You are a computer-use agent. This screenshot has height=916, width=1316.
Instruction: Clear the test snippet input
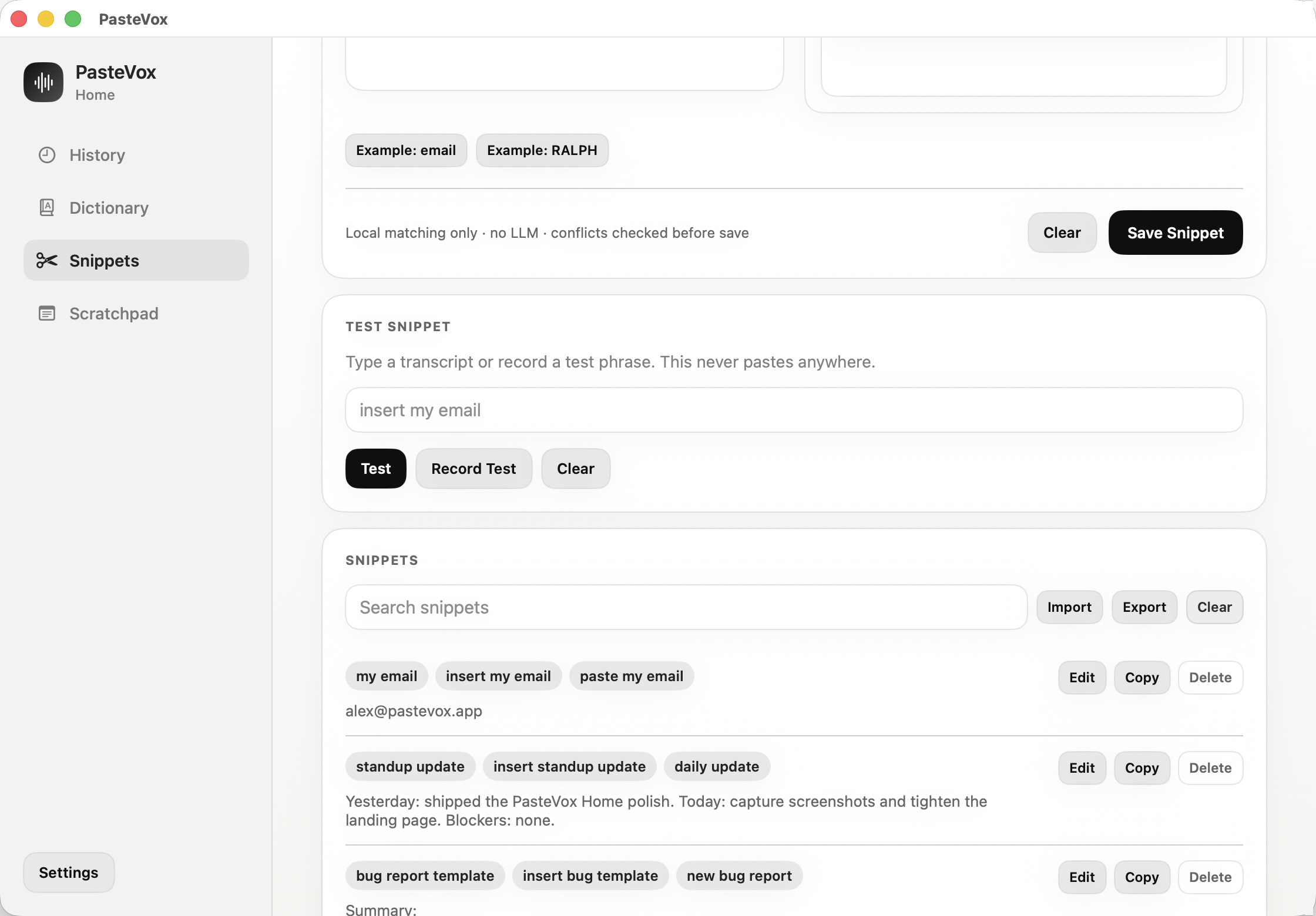pos(576,469)
